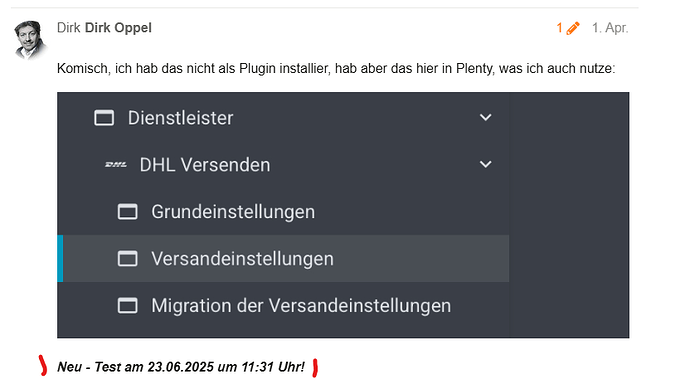Click the post text starting with Komisch
Viewport: 690px width, 388px height.
point(336,69)
